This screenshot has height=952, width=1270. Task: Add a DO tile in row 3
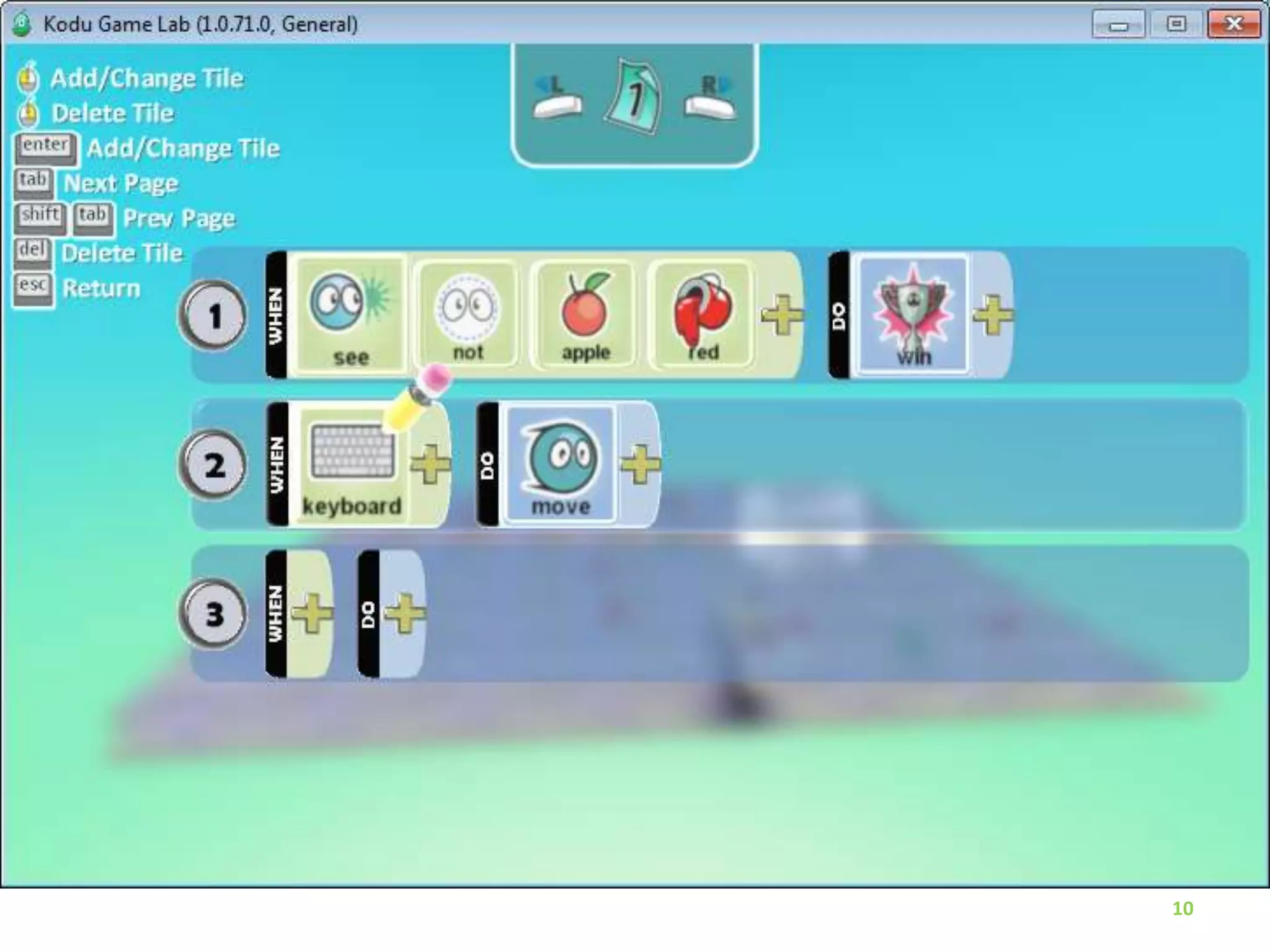[405, 614]
